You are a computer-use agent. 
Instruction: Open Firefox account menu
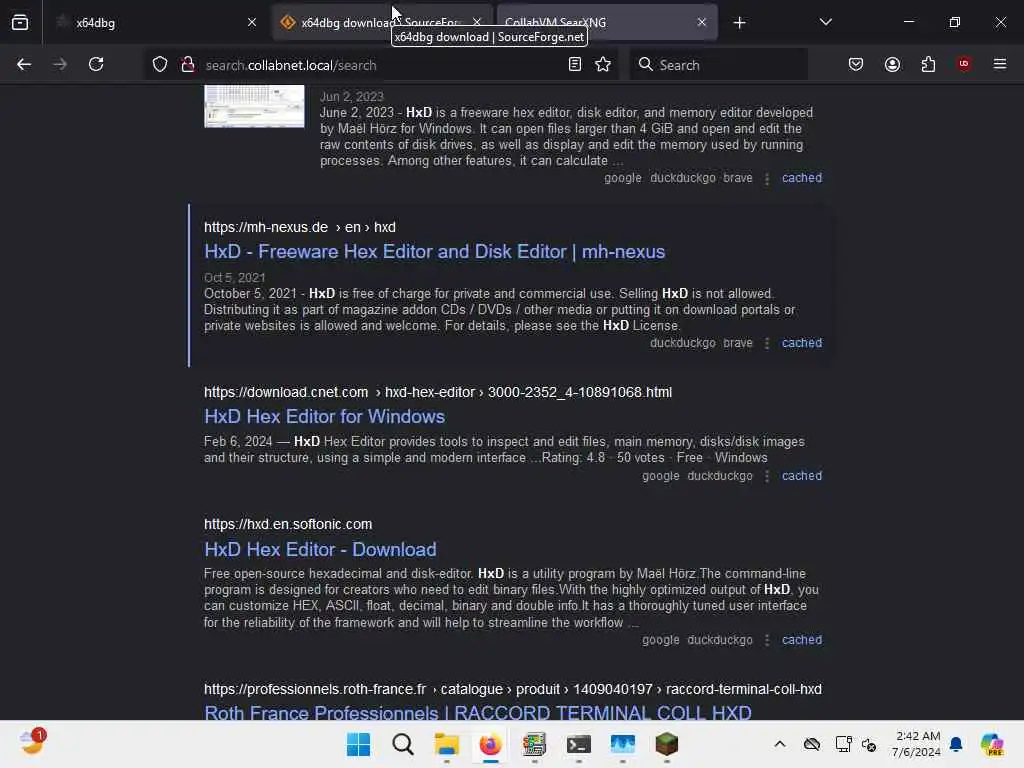pyautogui.click(x=892, y=65)
